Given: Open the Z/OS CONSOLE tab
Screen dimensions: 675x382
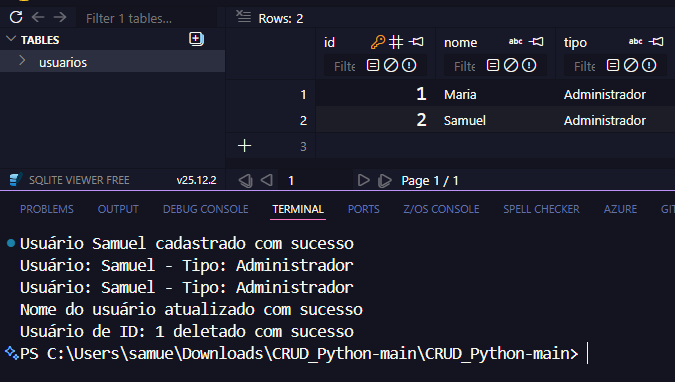Looking at the screenshot, I should [441, 209].
